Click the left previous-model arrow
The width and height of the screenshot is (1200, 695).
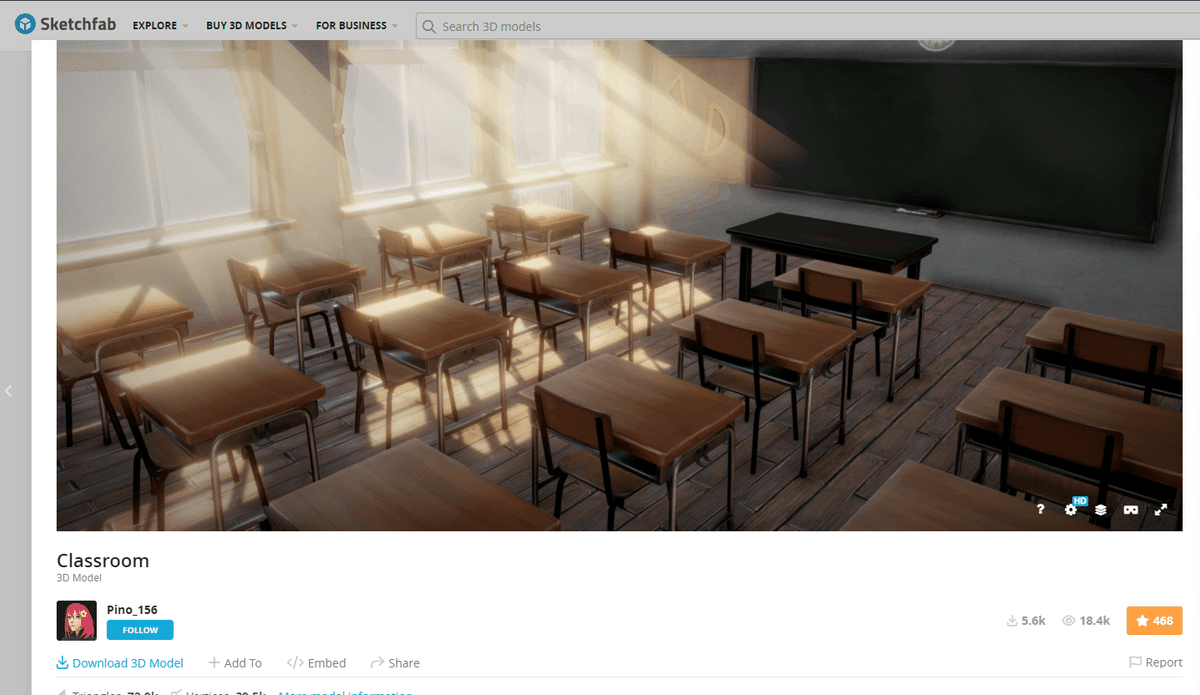[9, 391]
